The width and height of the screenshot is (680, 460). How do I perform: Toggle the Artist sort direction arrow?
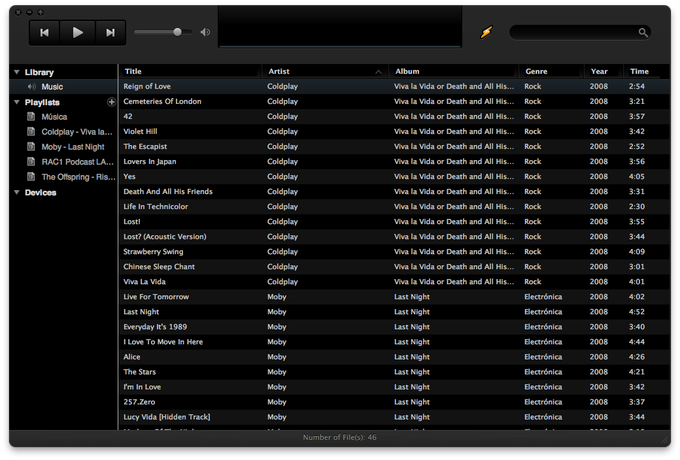pyautogui.click(x=379, y=72)
